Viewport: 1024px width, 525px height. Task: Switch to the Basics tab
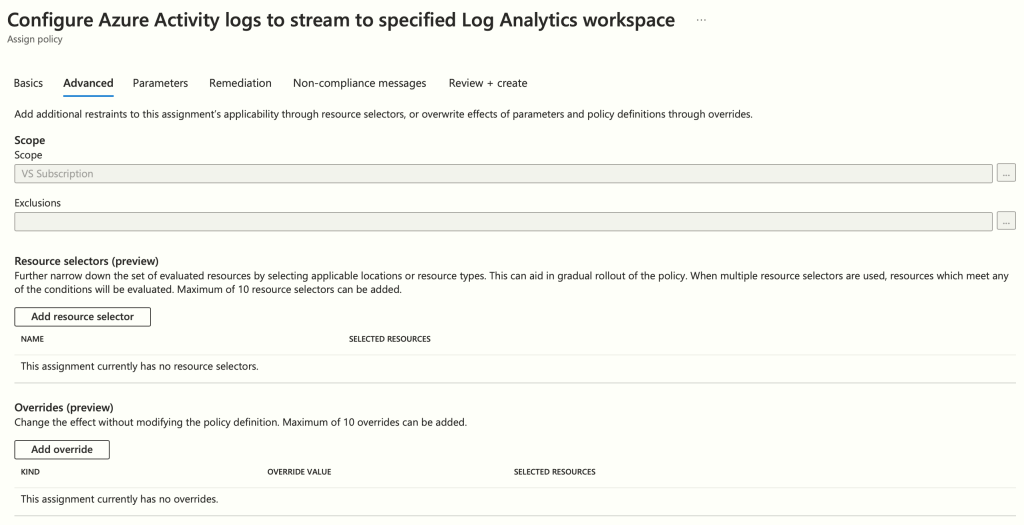pos(28,83)
